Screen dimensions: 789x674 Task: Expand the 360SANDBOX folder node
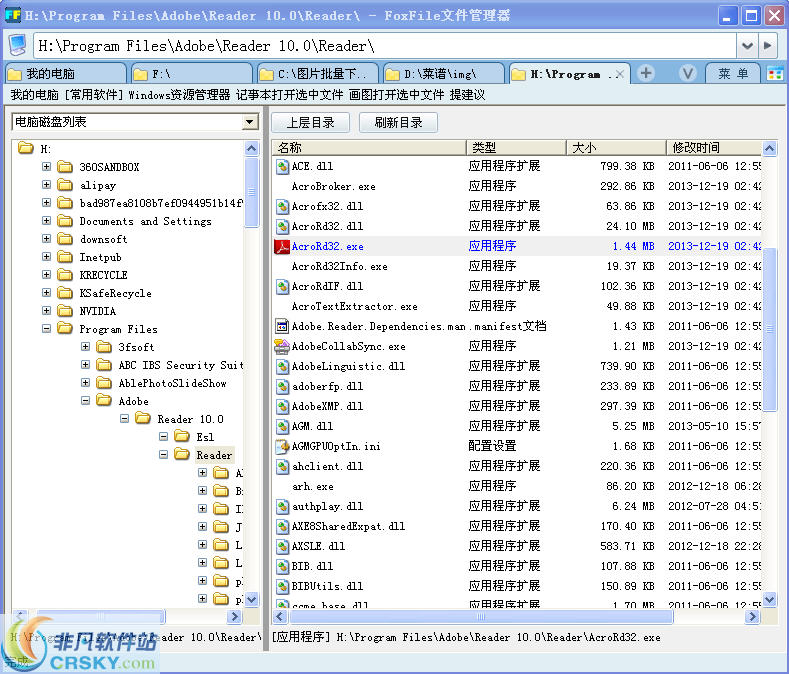coord(46,167)
